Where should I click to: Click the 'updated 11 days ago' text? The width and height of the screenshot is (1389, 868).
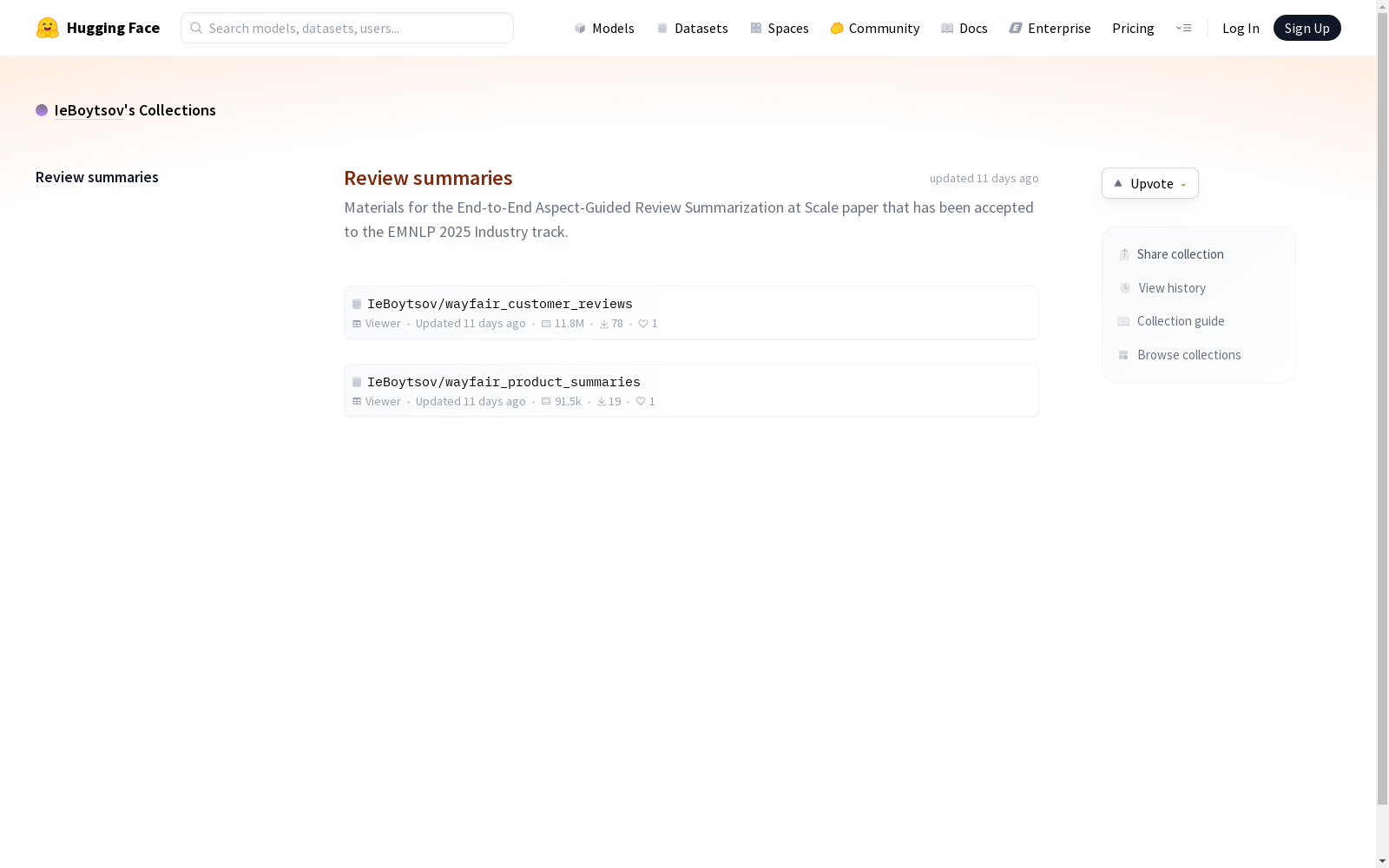(x=984, y=178)
